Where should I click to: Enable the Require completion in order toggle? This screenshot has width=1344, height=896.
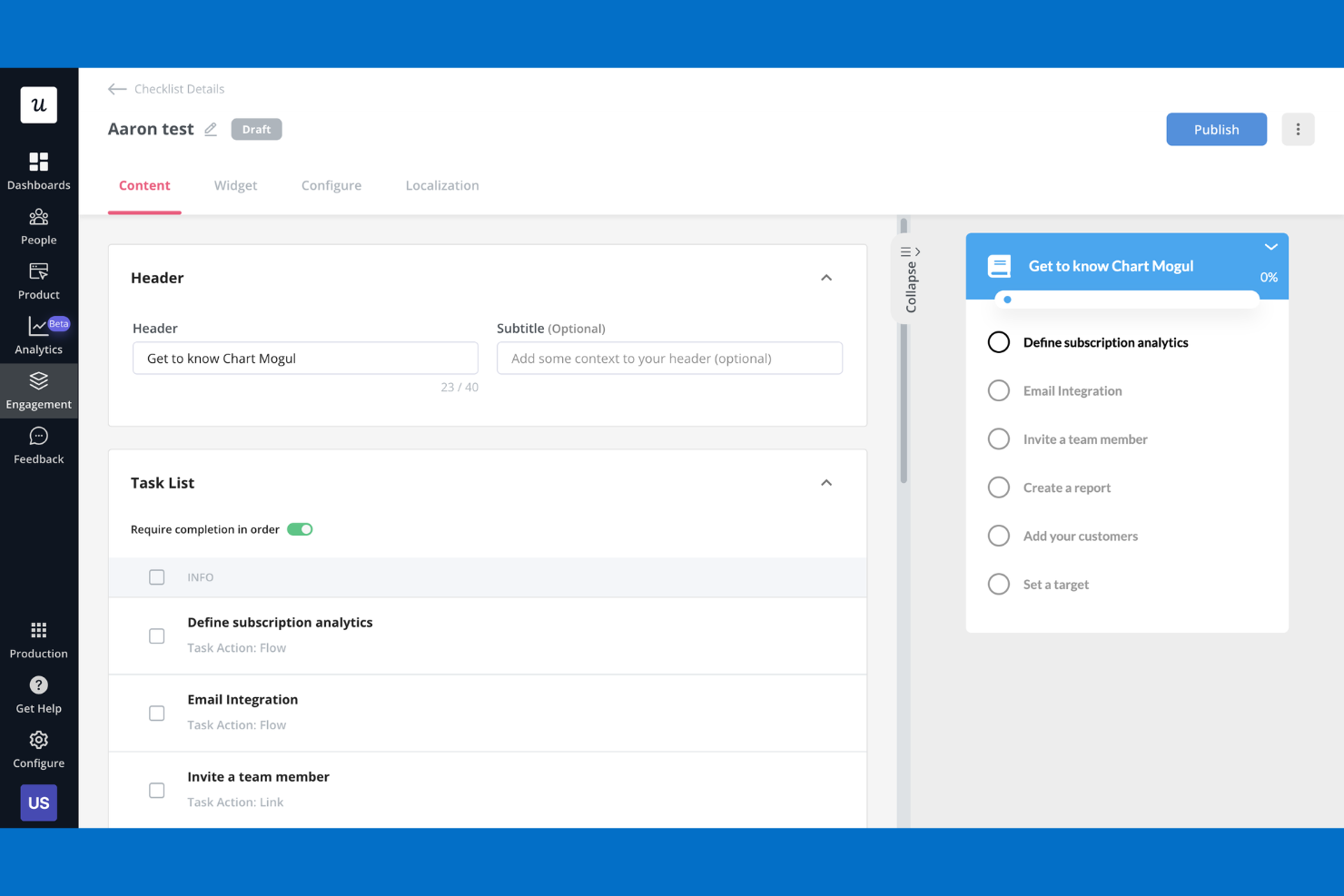[300, 528]
